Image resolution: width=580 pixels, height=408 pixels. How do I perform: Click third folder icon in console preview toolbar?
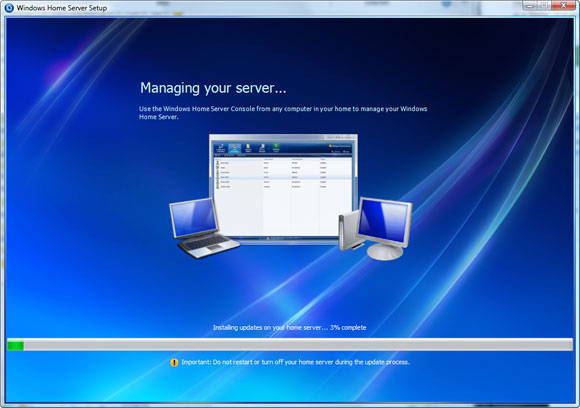[x=248, y=148]
